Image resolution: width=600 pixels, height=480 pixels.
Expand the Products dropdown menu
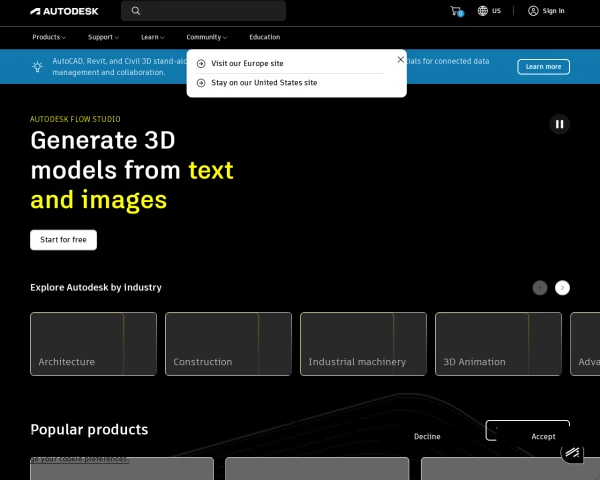click(49, 37)
